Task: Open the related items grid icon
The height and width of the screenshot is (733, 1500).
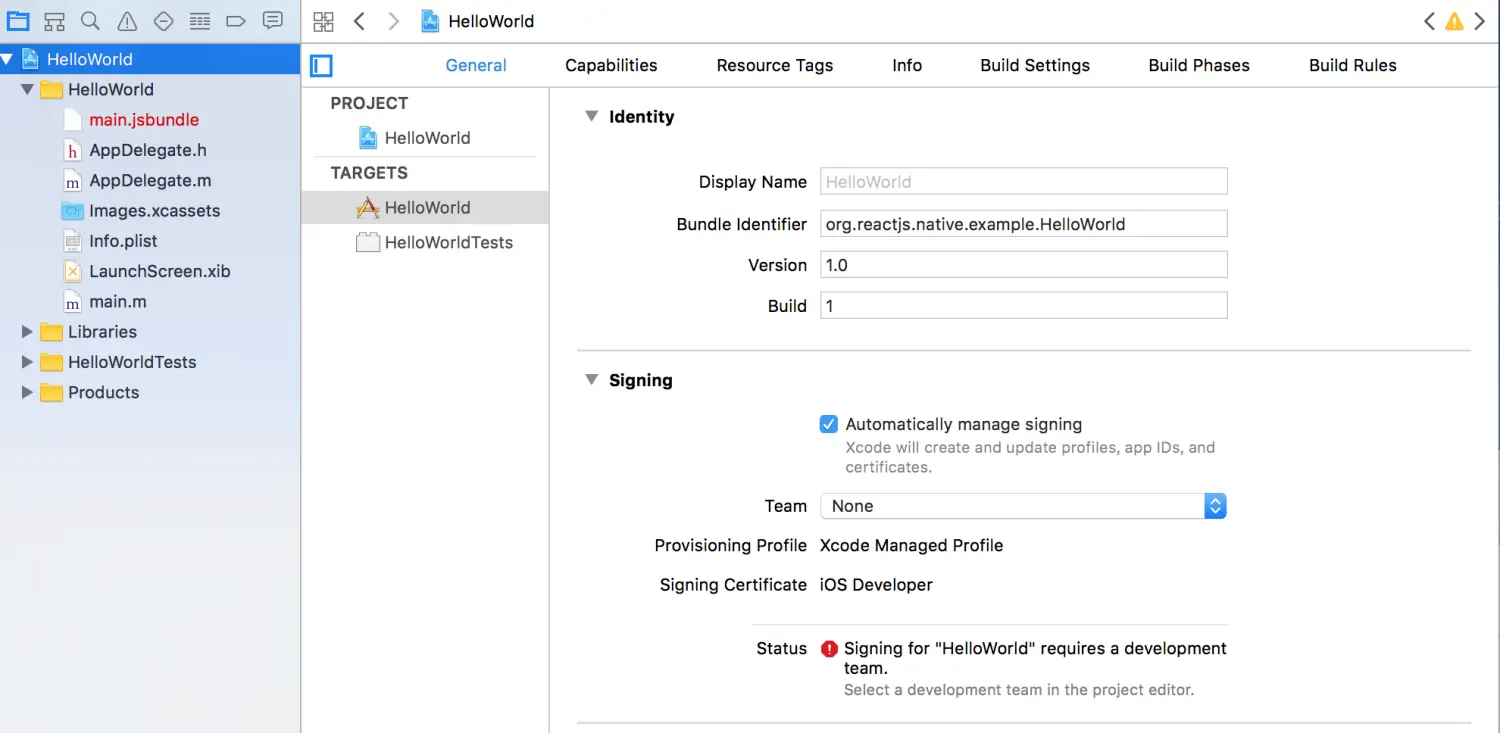Action: coord(323,21)
